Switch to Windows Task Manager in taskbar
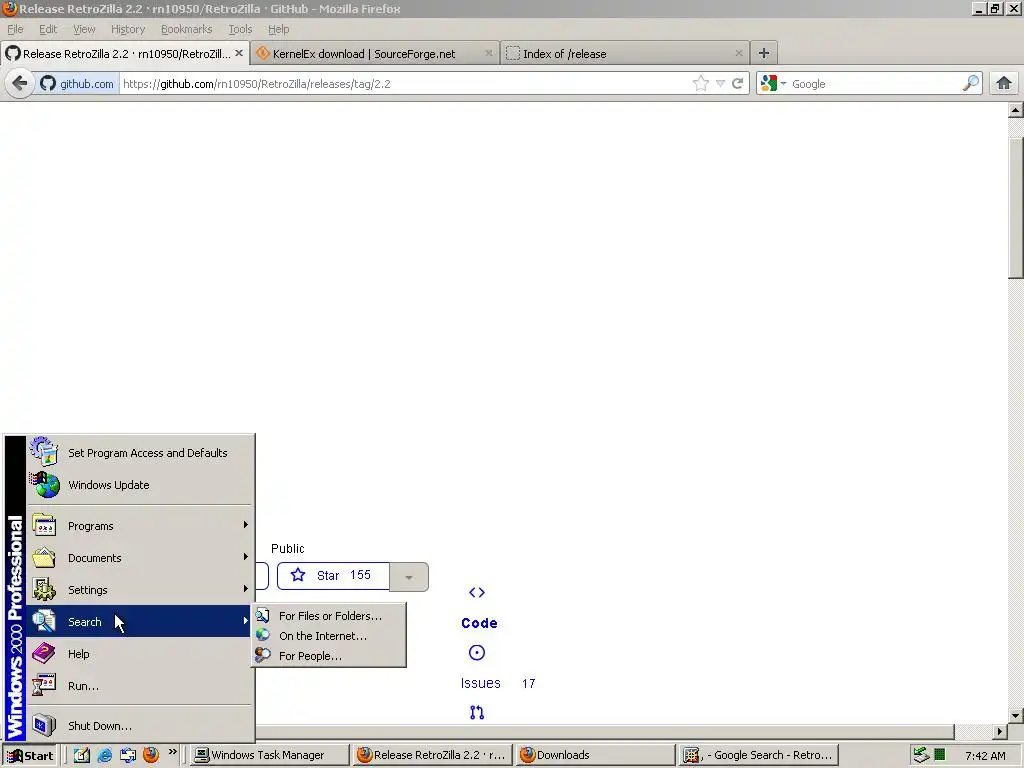 coord(269,756)
